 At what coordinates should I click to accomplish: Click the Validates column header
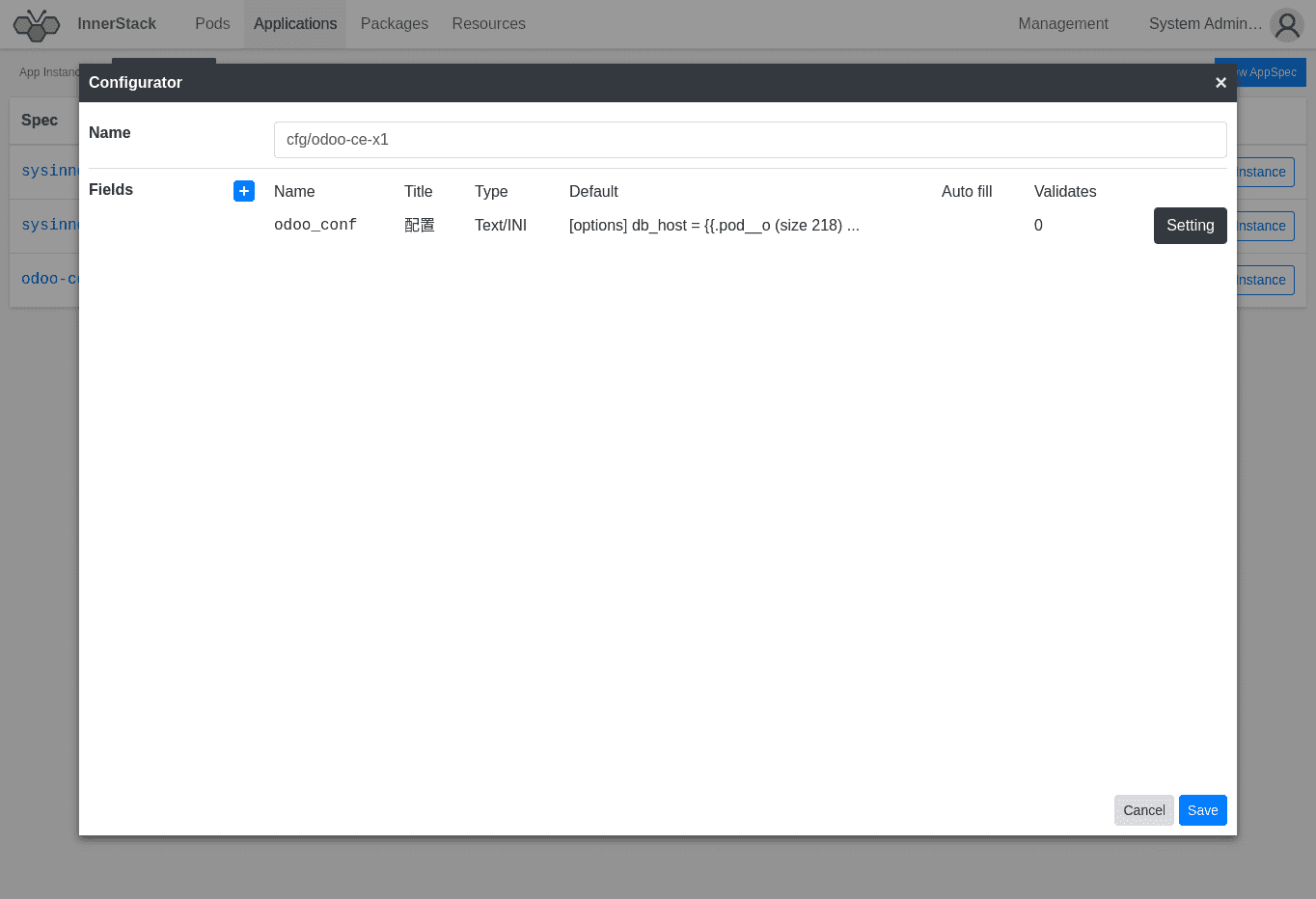1065,191
